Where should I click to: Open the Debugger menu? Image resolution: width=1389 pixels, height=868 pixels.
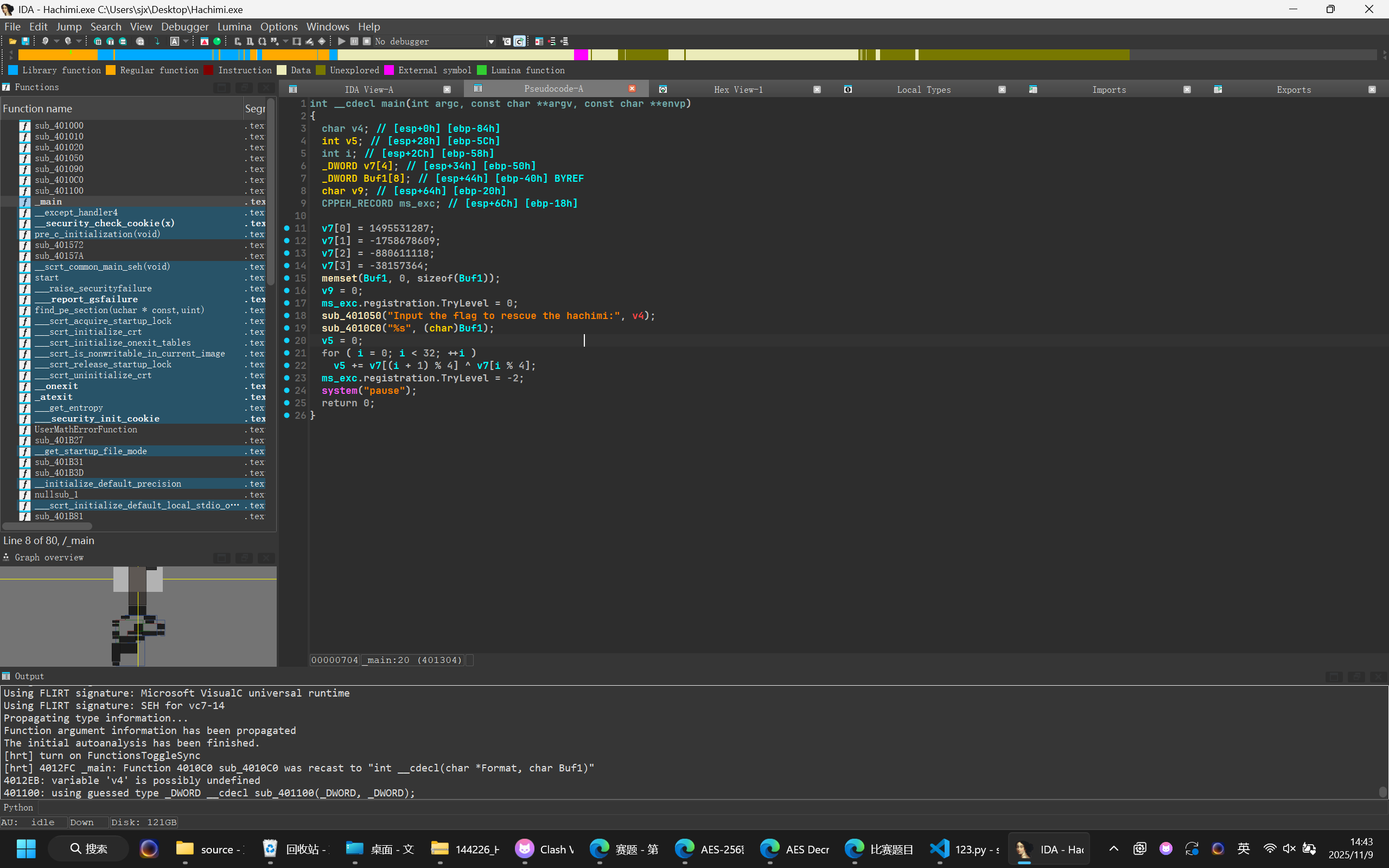click(184, 27)
